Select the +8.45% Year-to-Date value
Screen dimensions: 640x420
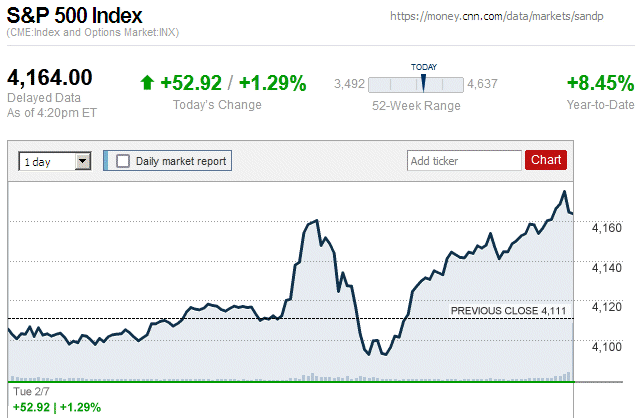click(x=600, y=83)
